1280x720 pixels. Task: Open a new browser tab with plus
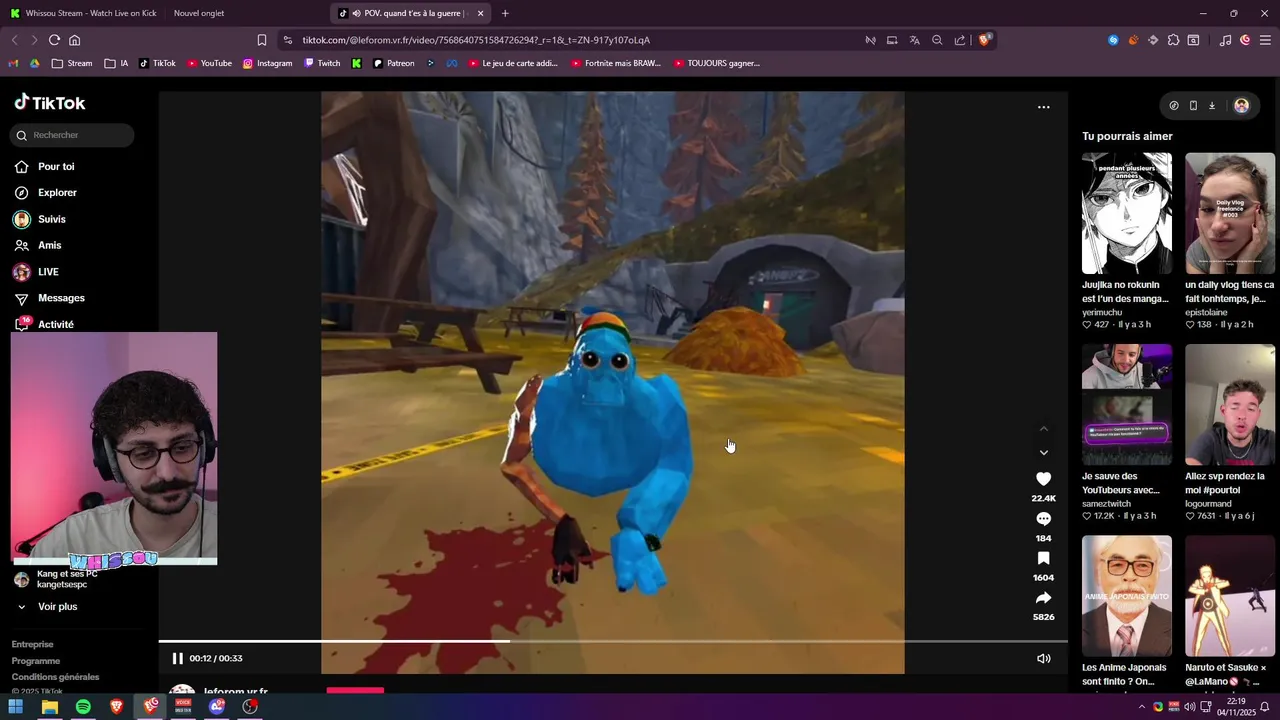pyautogui.click(x=505, y=13)
